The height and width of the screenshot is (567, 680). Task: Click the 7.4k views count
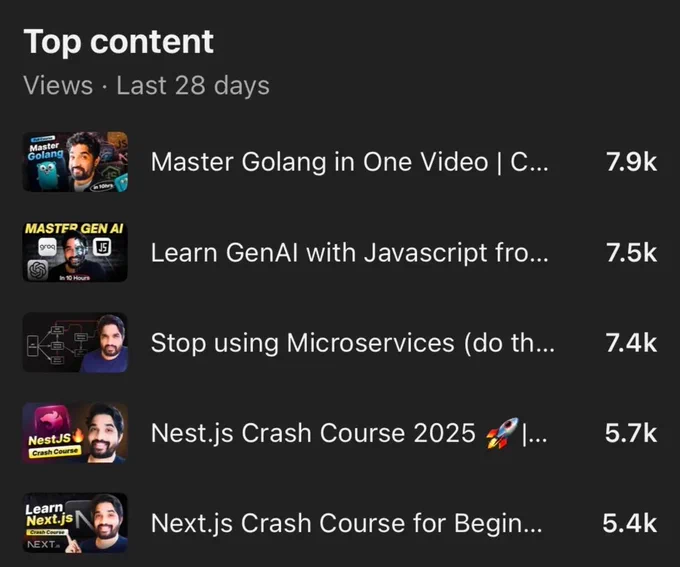point(631,343)
